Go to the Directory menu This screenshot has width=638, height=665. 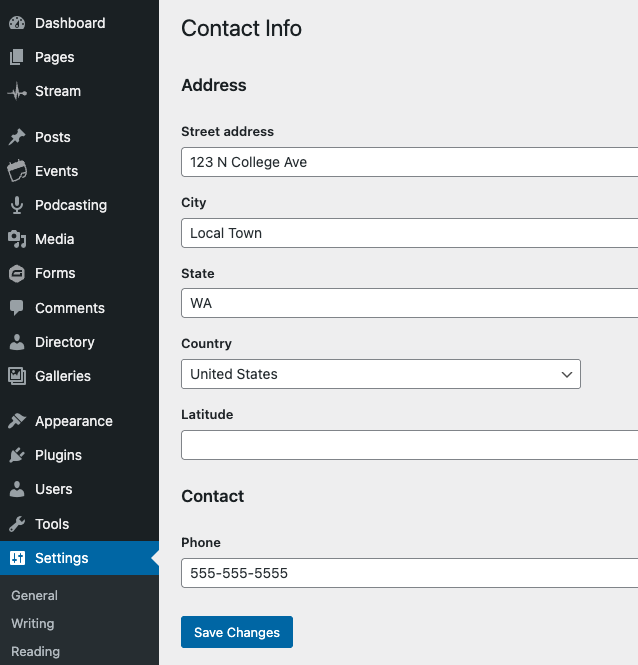64,342
